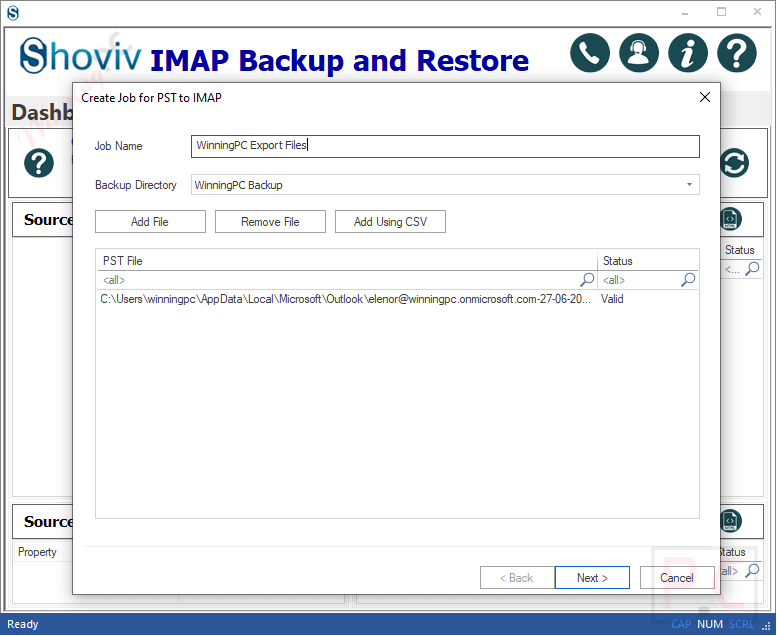The image size is (777, 636).
Task: Click the PST File column header
Action: 347,261
